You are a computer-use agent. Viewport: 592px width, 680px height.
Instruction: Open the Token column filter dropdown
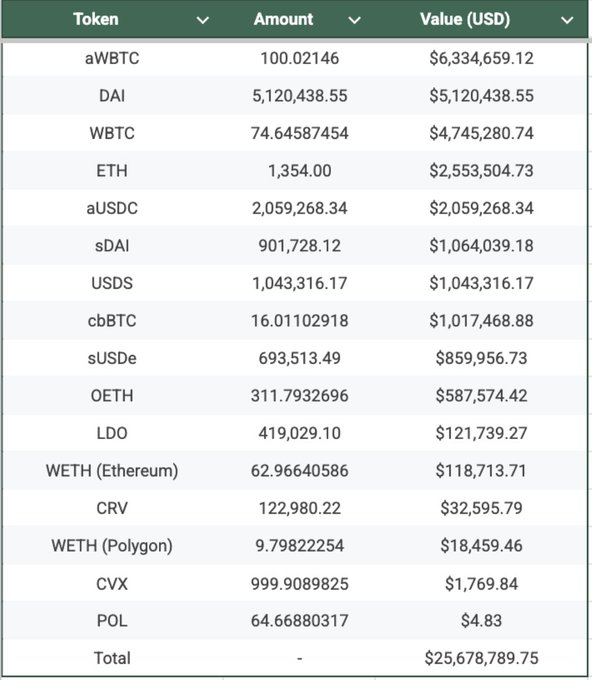pos(203,20)
